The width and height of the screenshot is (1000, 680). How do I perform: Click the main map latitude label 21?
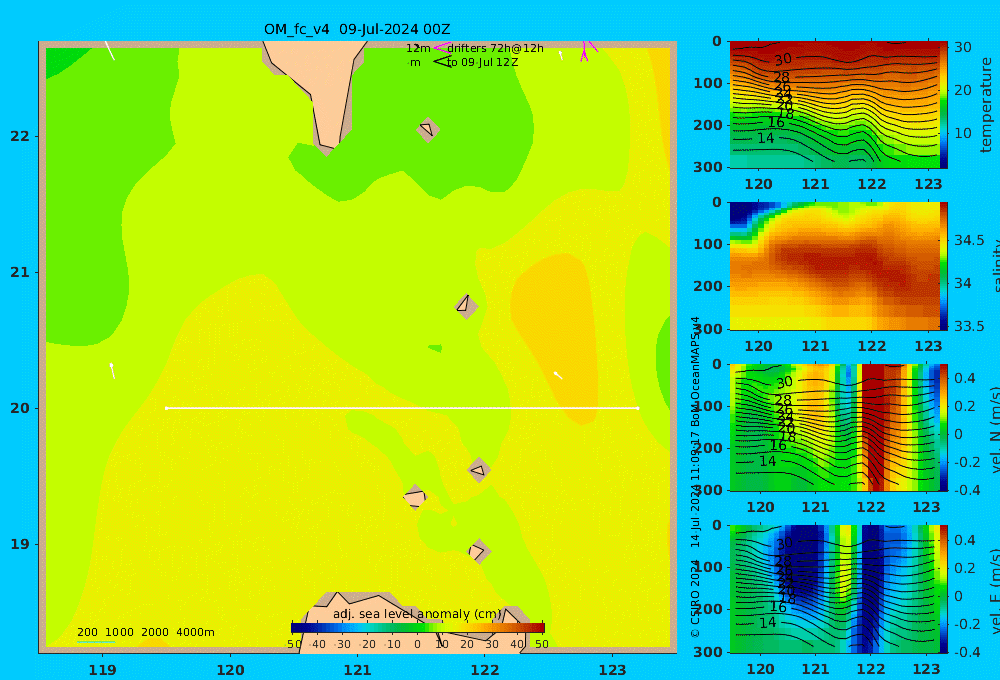pyautogui.click(x=20, y=272)
